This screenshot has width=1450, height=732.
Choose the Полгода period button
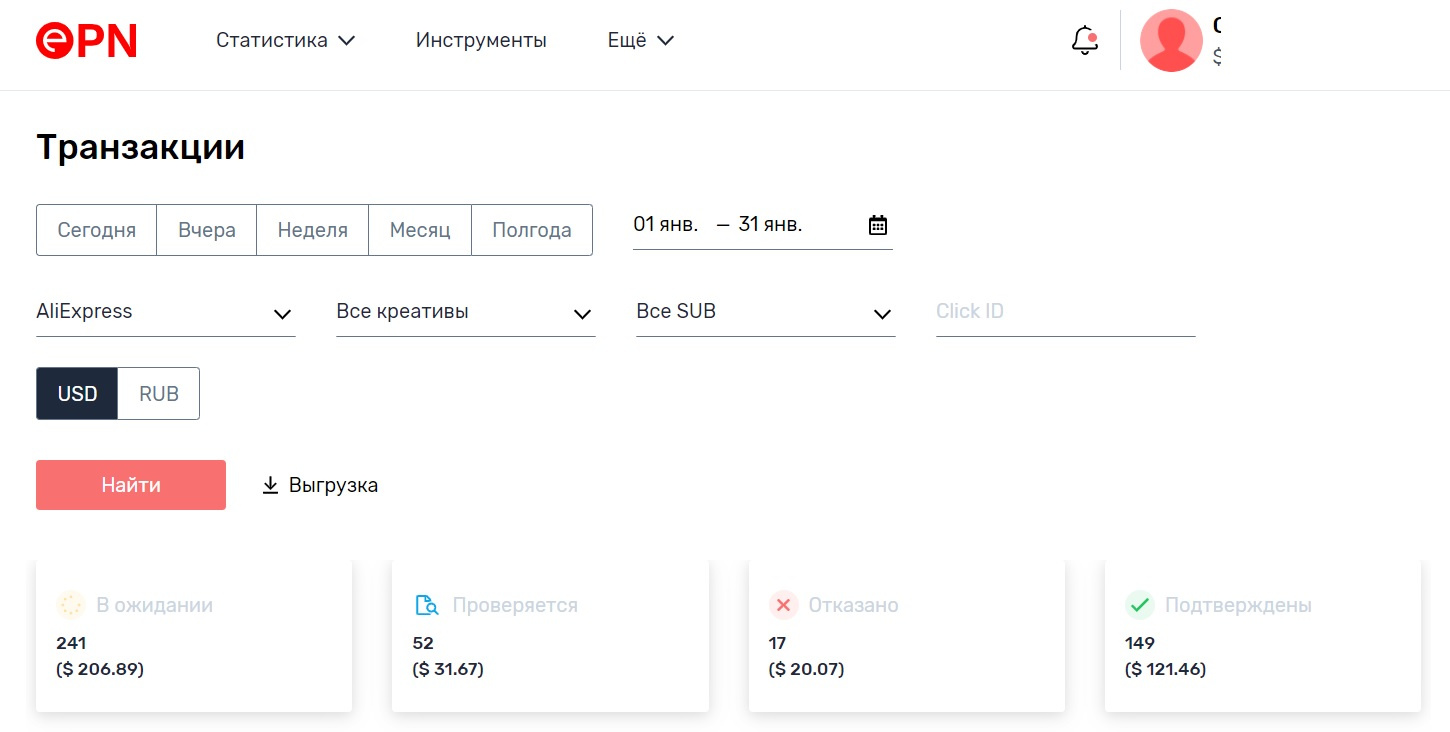(531, 230)
